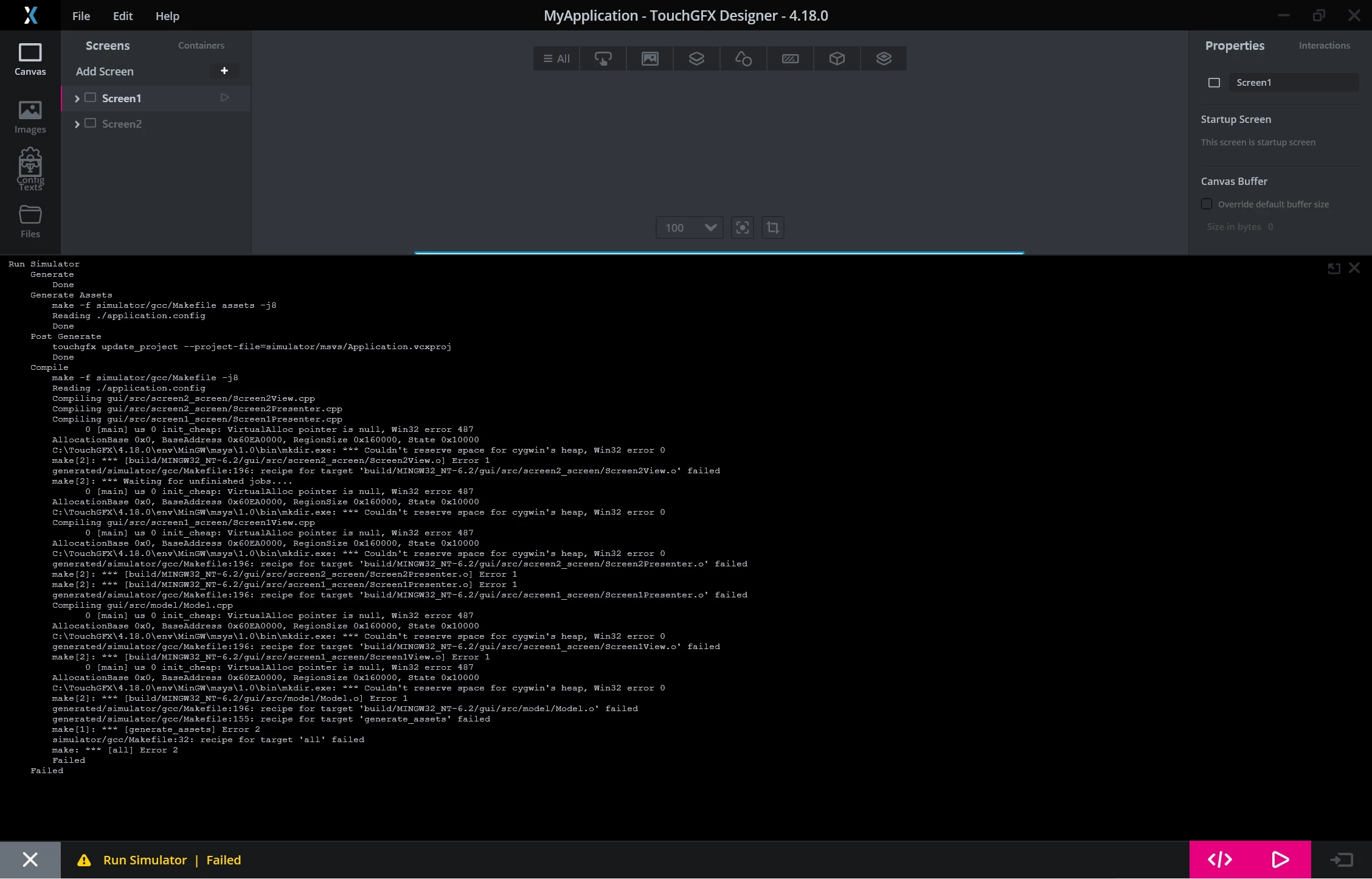Click the log line 'make: *** [all] Error 2'
Screen dimensions: 1372x879
pos(115,750)
